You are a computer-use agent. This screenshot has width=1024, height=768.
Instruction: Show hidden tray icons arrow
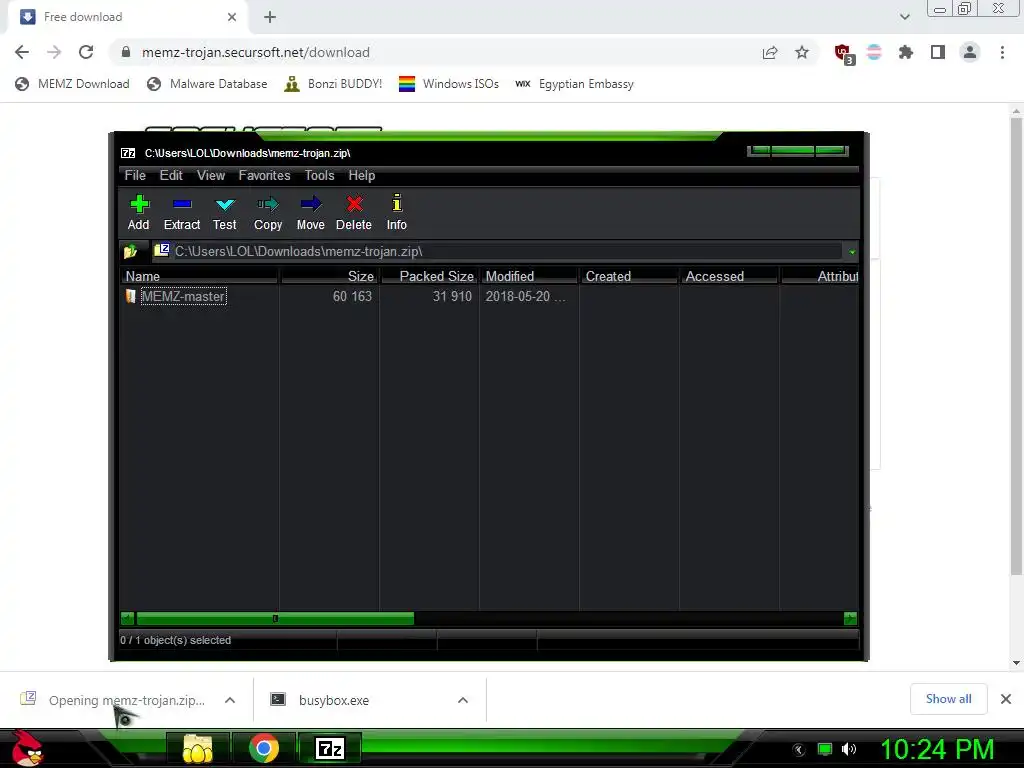799,750
